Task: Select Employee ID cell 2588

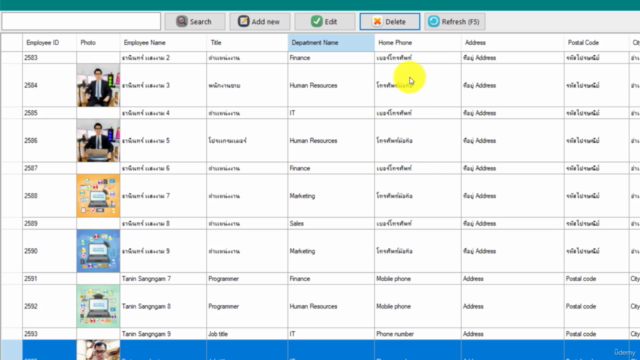Action: 49,196
